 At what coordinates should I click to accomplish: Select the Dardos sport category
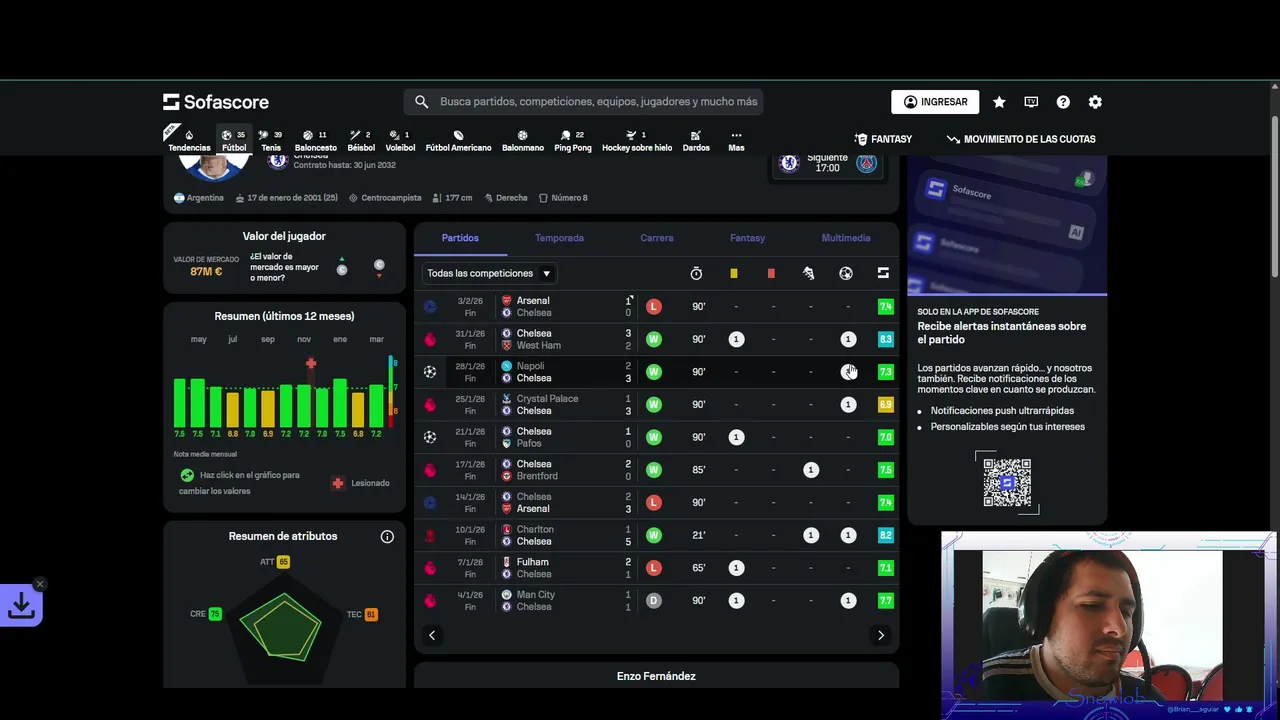(696, 140)
